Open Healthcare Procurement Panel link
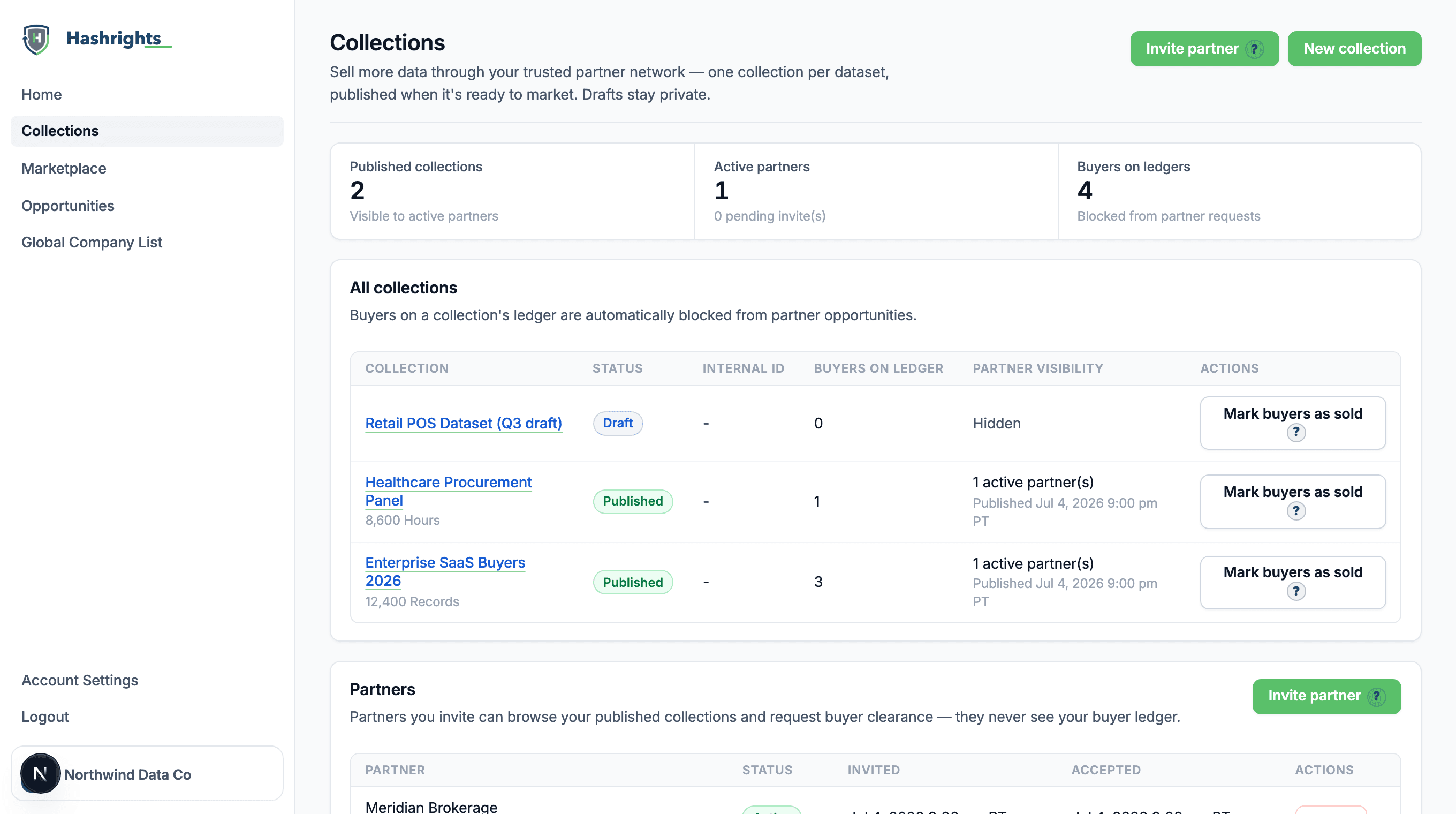 pyautogui.click(x=448, y=491)
